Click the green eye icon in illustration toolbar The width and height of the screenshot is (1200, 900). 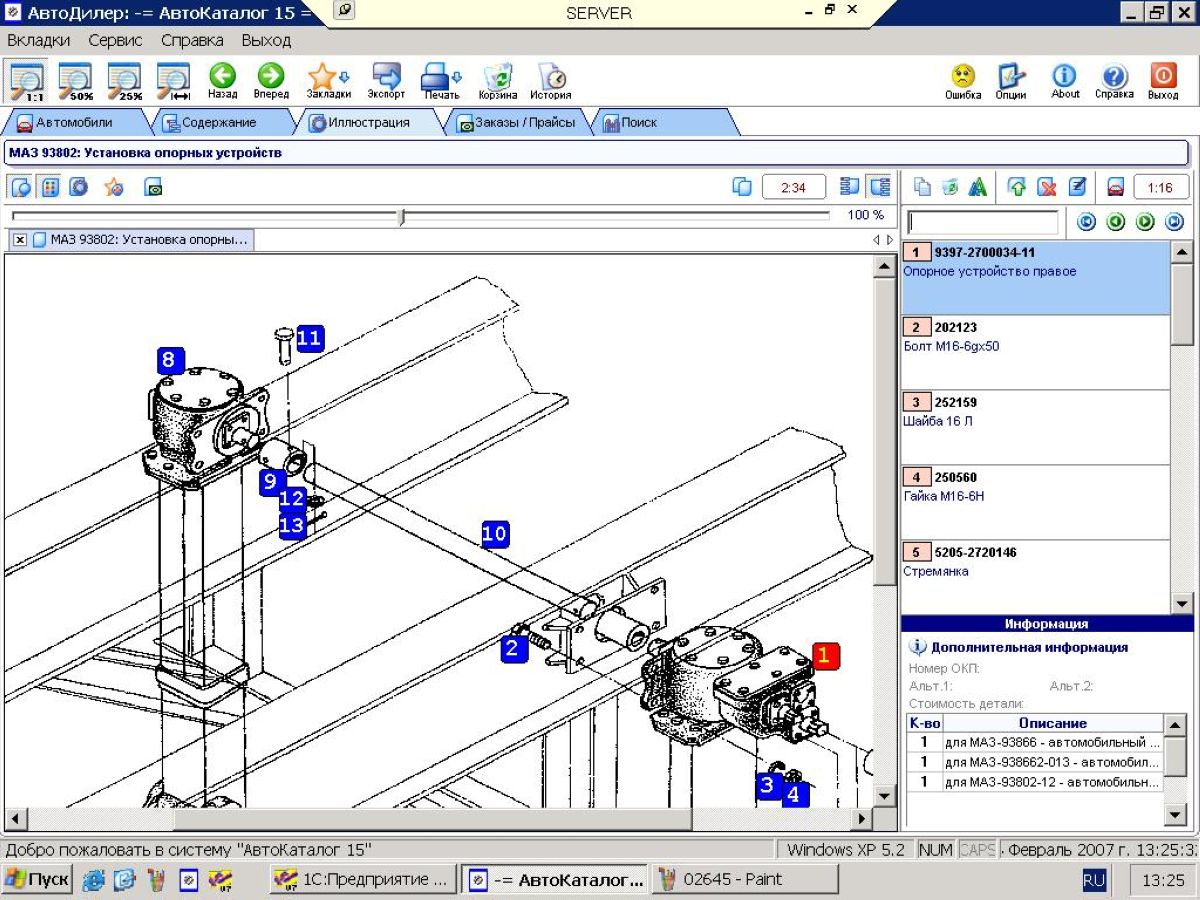coord(153,187)
